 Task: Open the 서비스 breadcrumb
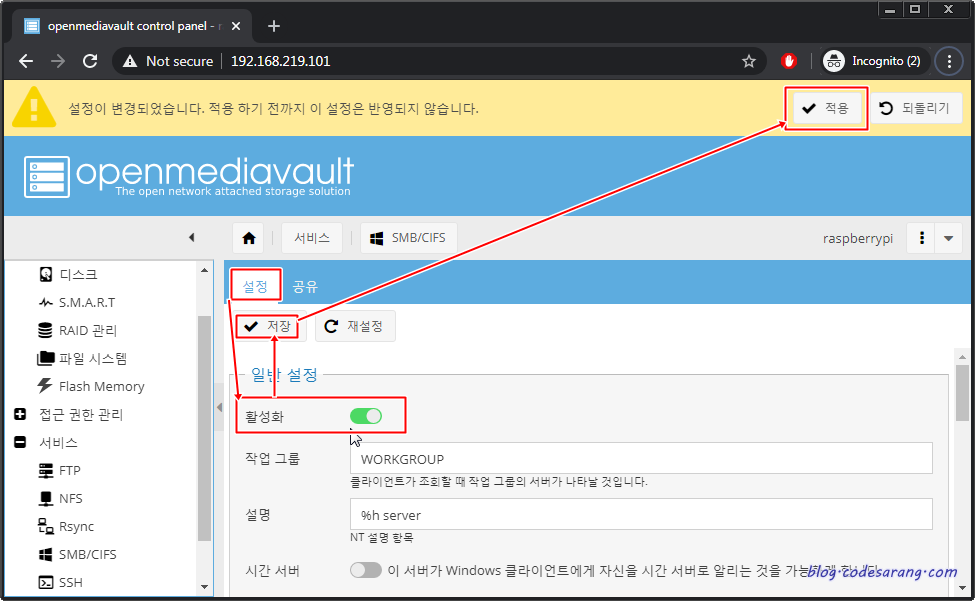click(x=312, y=238)
